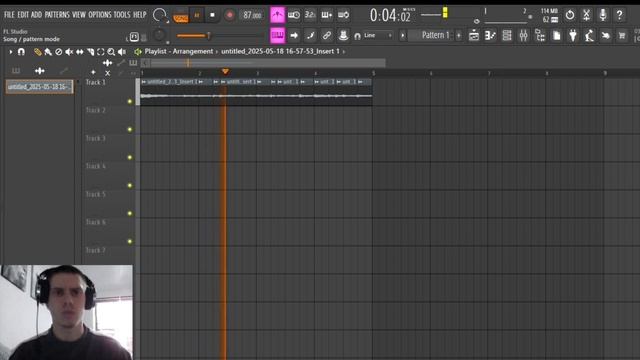The height and width of the screenshot is (360, 640).
Task: Toggle the metronome button
Action: [x=277, y=15]
